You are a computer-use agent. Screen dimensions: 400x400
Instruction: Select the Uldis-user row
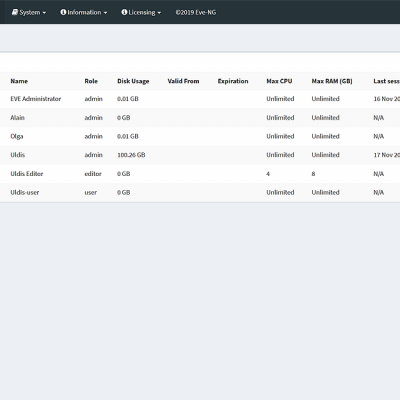tap(200, 192)
